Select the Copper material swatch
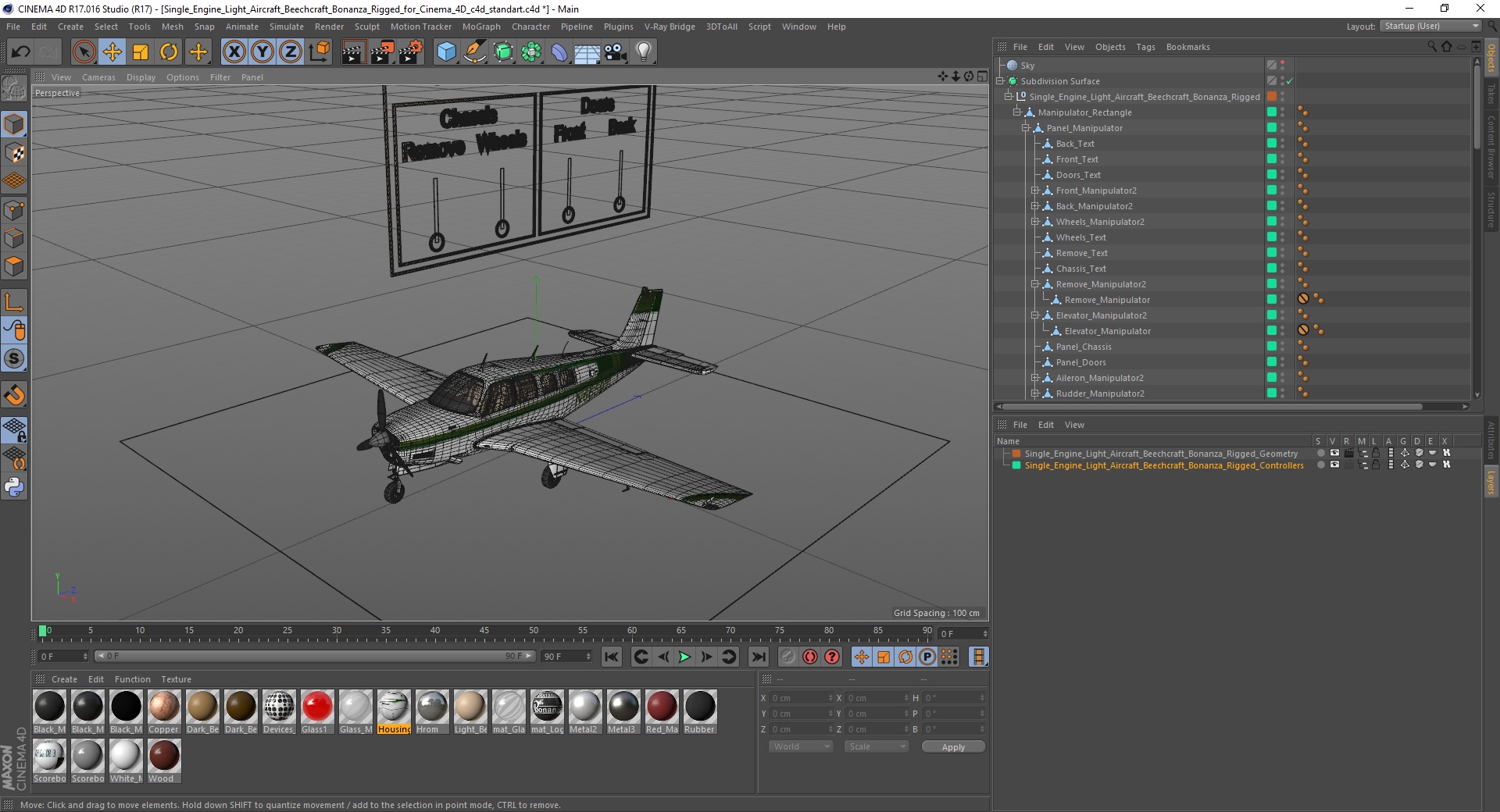 coord(164,712)
